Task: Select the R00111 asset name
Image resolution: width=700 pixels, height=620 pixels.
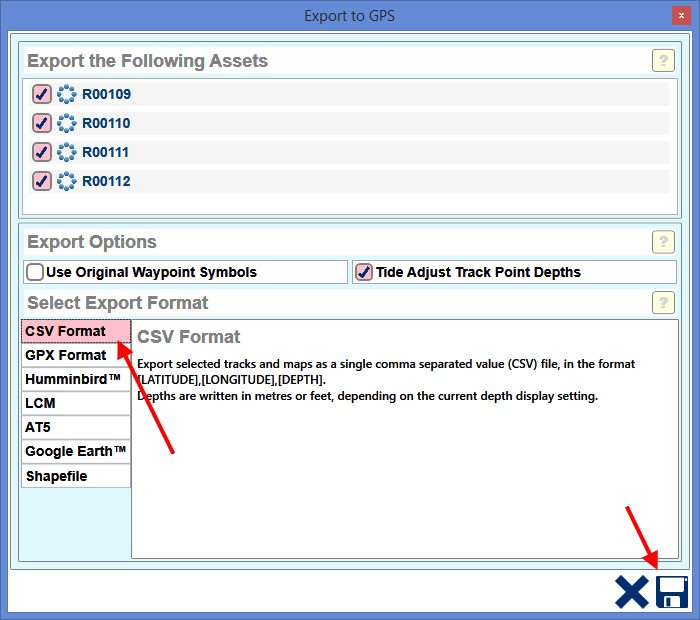Action: [x=106, y=153]
